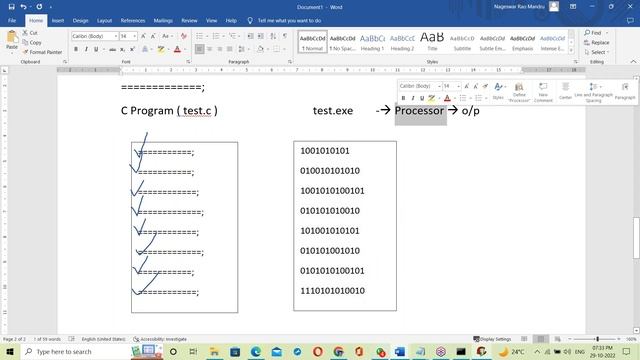Increase font size with Grow Font icon
This screenshot has width=640, height=360.
(x=143, y=36)
